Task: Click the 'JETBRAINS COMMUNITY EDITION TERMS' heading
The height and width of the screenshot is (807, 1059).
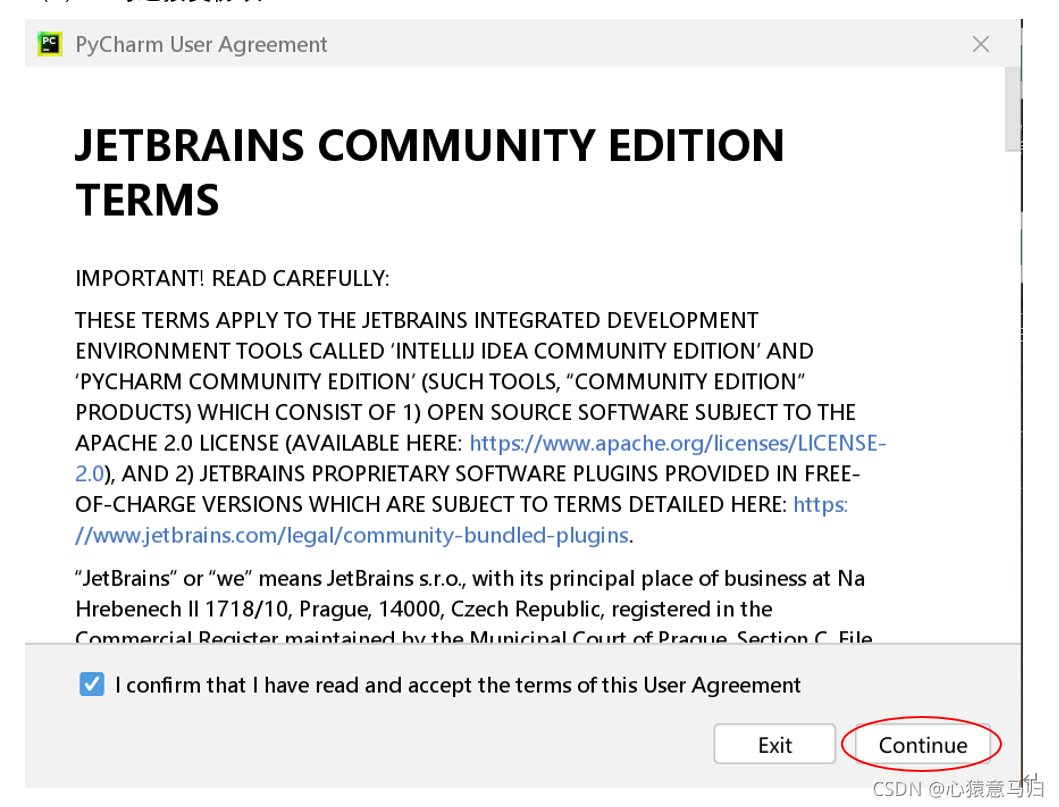Action: 430,172
